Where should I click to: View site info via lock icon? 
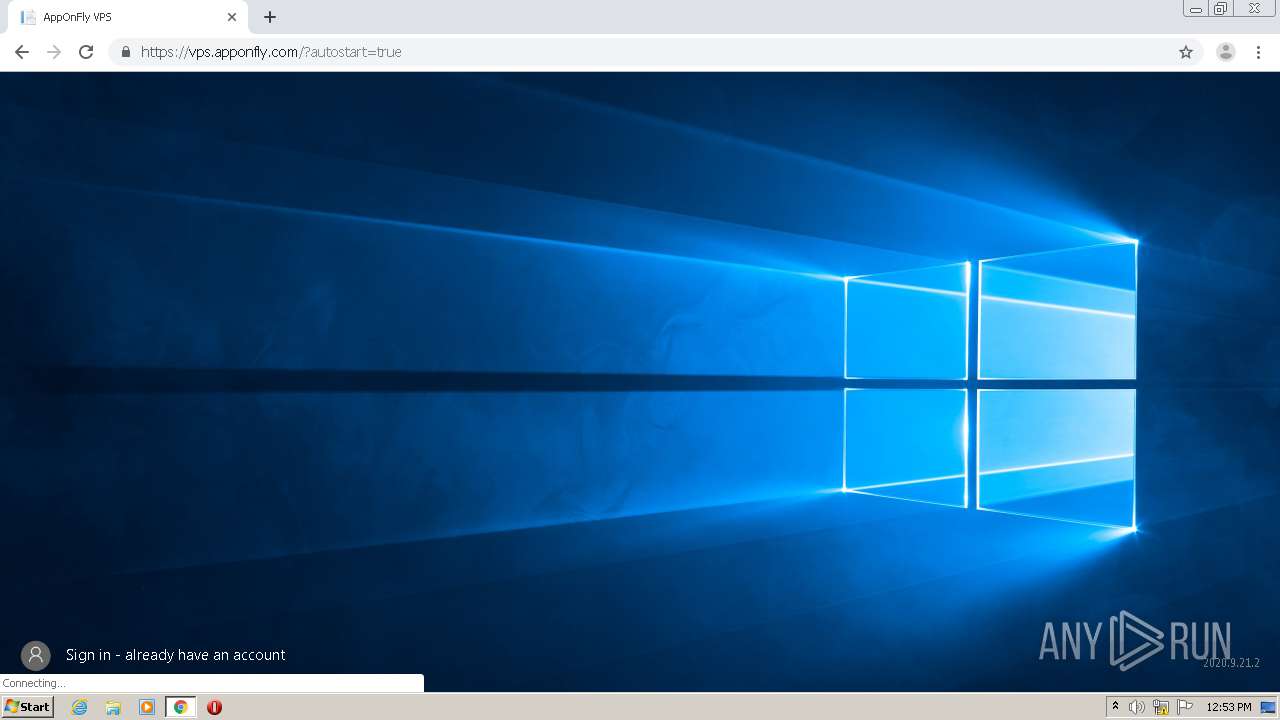(x=126, y=52)
